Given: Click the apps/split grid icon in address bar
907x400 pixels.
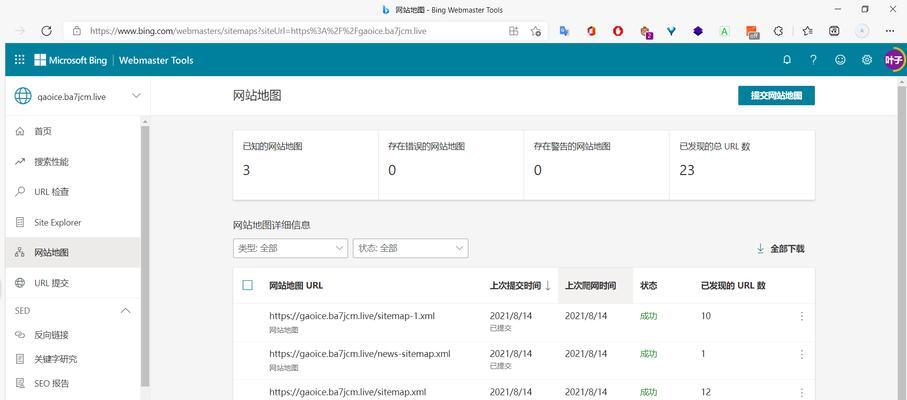Looking at the screenshot, I should [514, 31].
